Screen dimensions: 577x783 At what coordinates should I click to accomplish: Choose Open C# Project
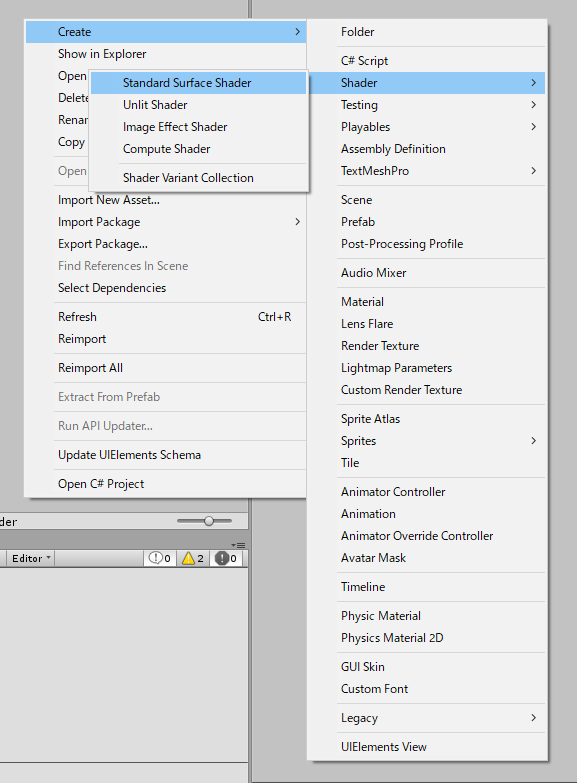166,483
